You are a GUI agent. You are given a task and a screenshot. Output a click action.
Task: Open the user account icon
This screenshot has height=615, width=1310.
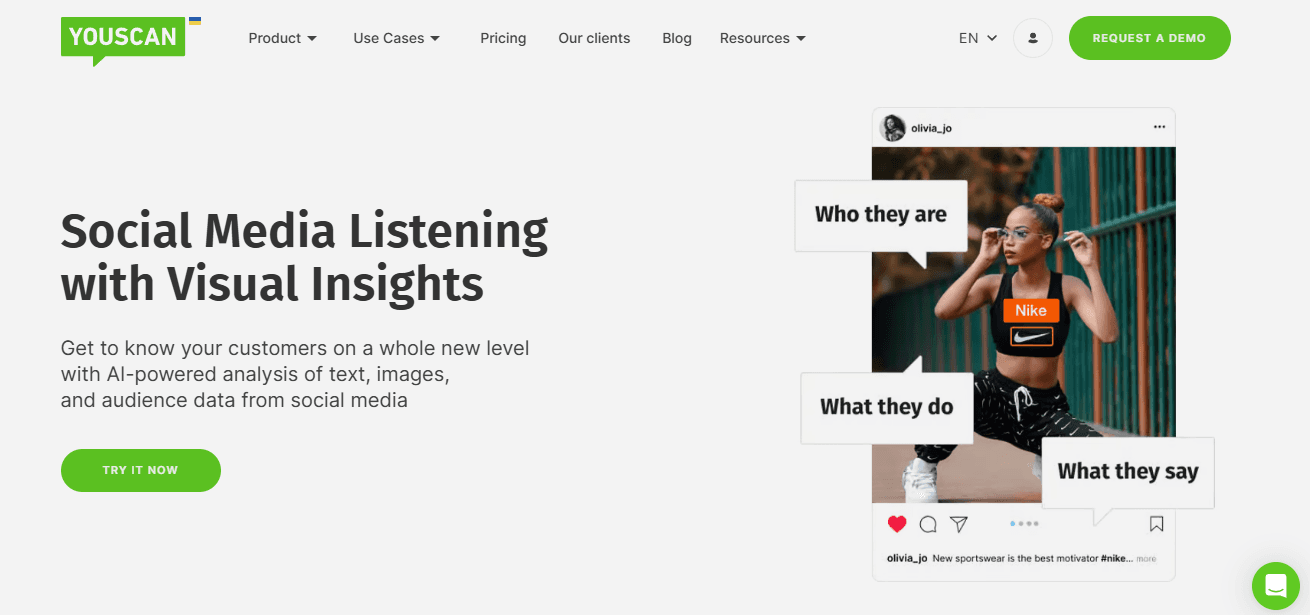pyautogui.click(x=1033, y=38)
